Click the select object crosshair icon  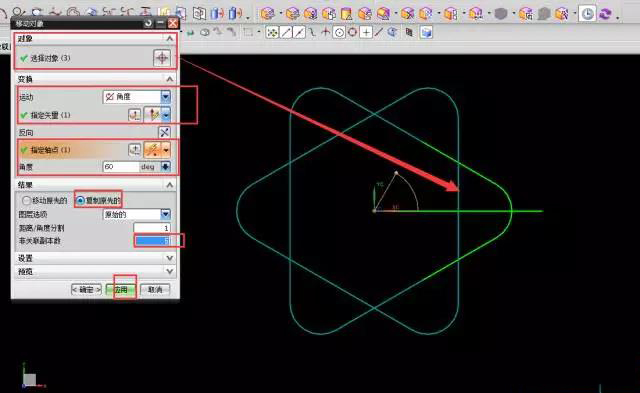pyautogui.click(x=162, y=58)
